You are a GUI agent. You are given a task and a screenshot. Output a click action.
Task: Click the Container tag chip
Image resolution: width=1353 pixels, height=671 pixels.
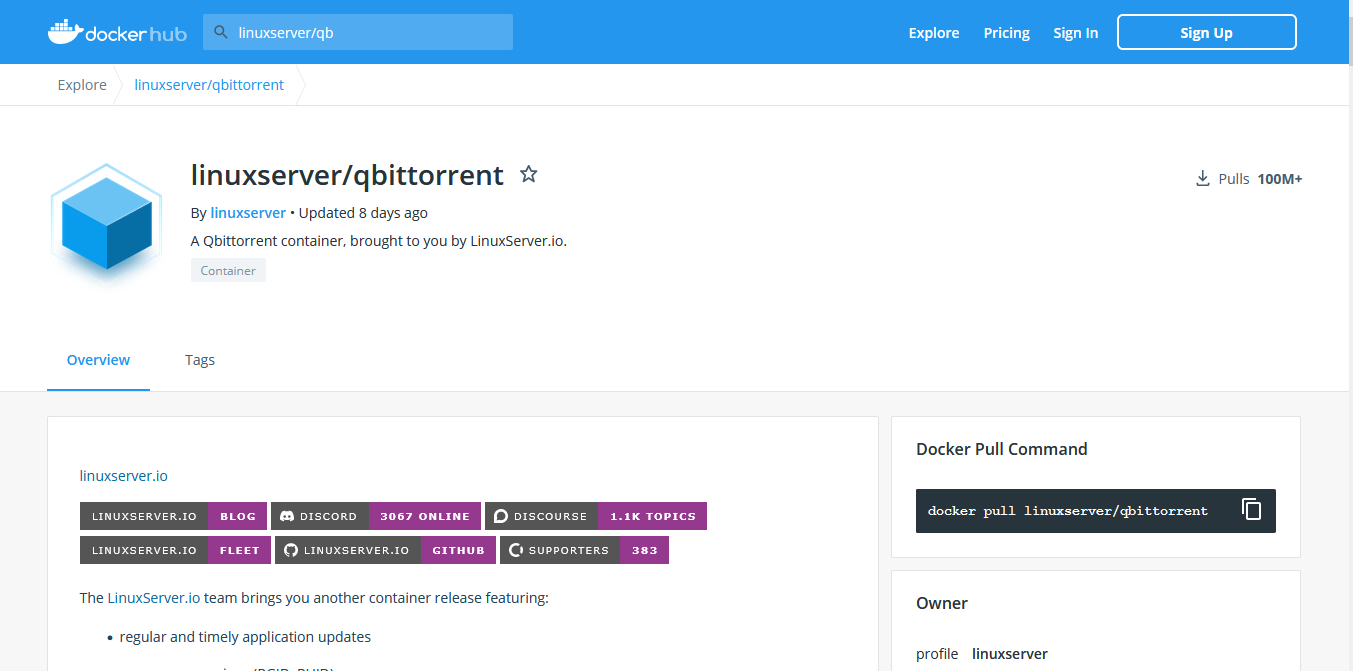tap(228, 270)
